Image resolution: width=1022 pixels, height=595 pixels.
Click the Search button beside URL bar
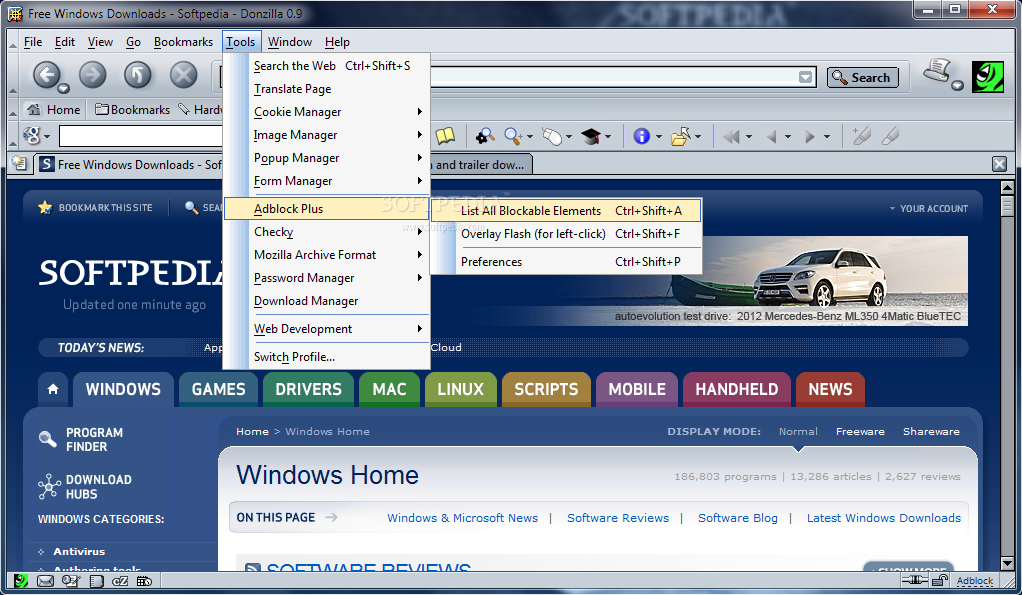pyautogui.click(x=863, y=77)
